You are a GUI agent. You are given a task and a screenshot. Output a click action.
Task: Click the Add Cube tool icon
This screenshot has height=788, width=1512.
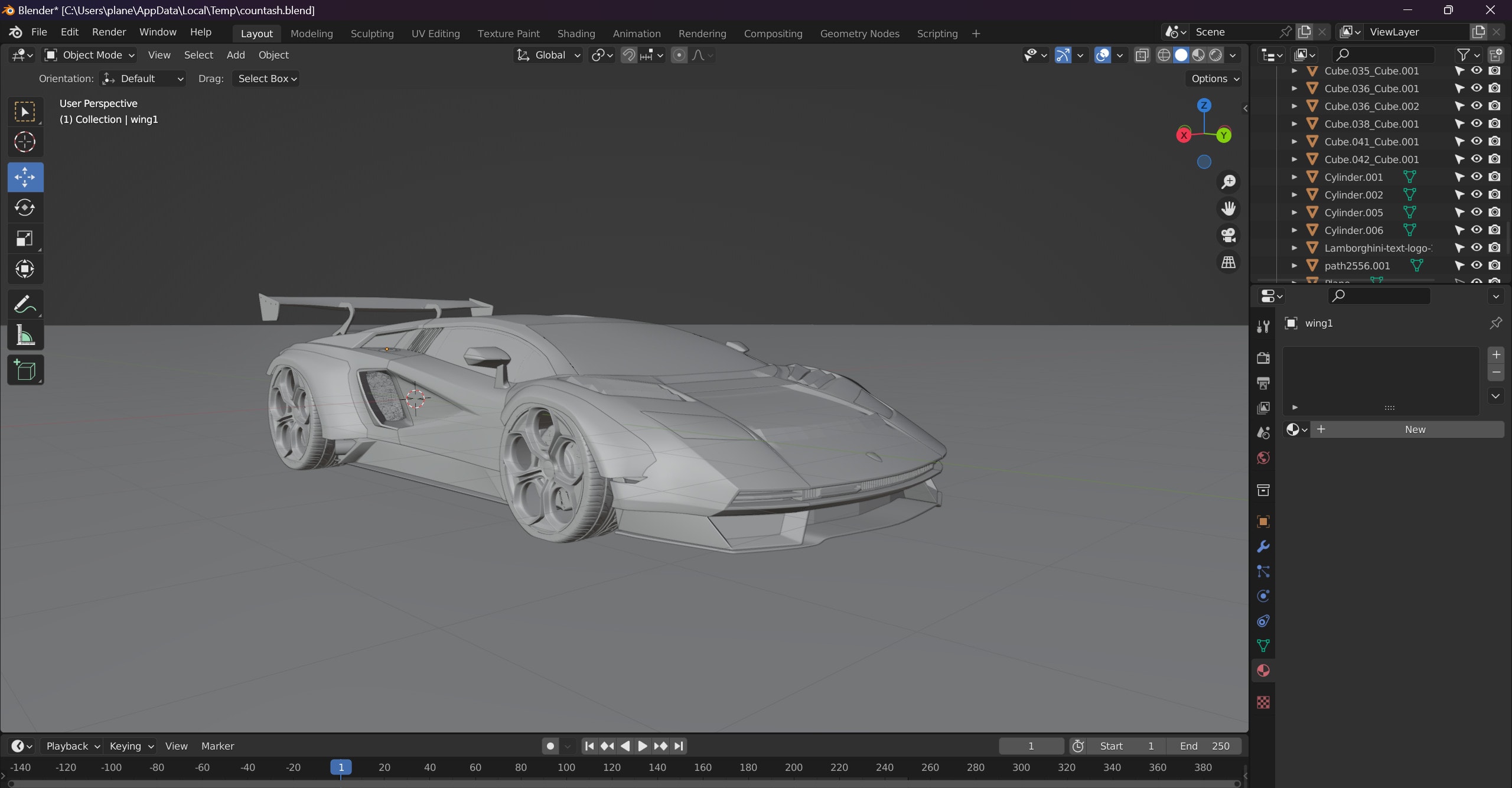click(x=26, y=371)
